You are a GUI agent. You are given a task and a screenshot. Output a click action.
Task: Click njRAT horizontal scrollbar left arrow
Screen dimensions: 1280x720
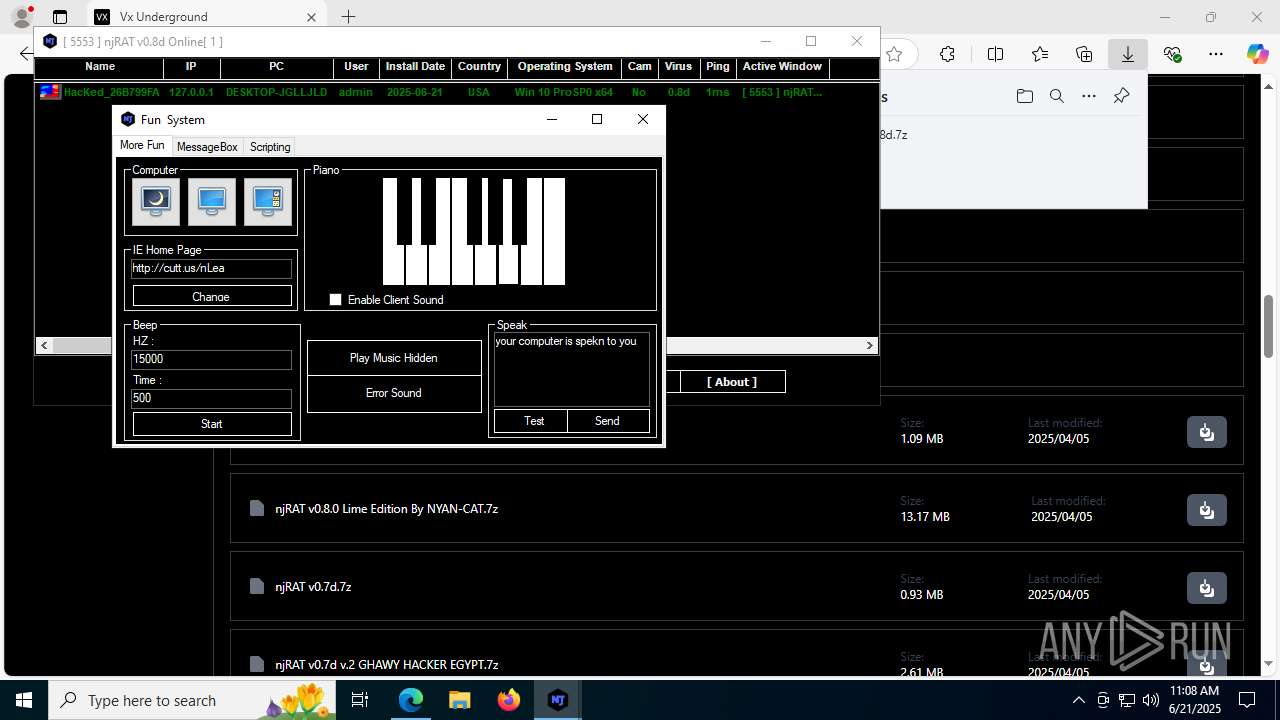44,346
